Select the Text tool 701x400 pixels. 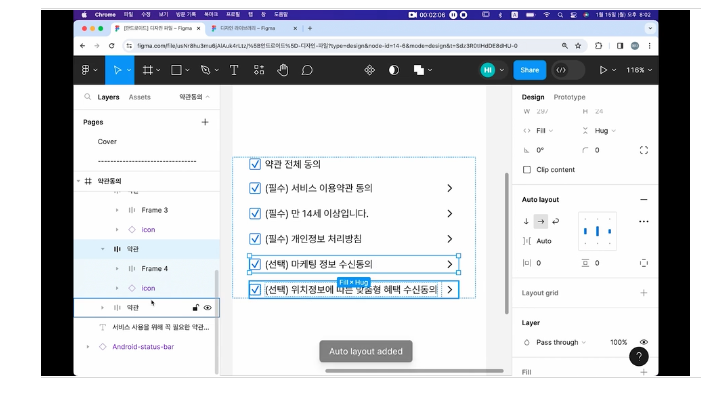coord(234,70)
